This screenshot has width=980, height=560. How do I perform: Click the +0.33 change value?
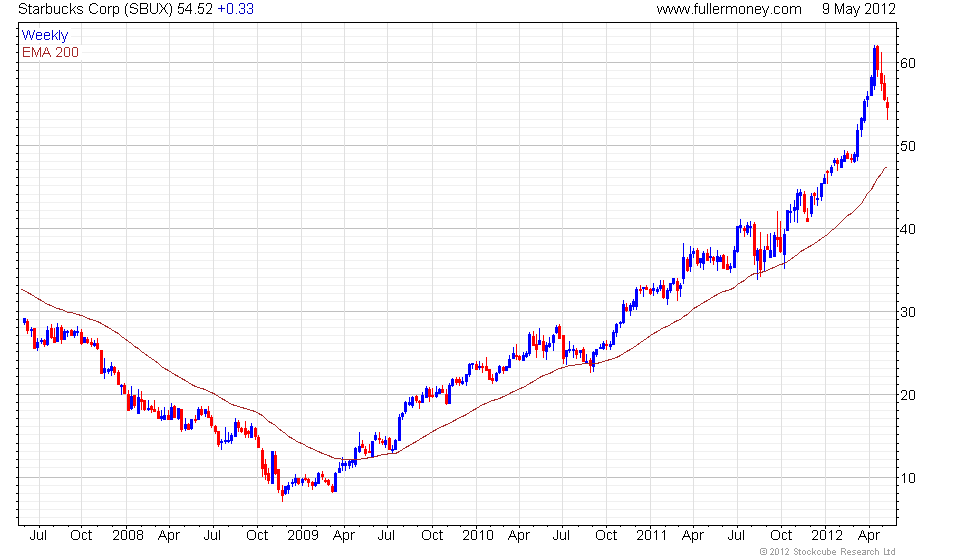(236, 9)
